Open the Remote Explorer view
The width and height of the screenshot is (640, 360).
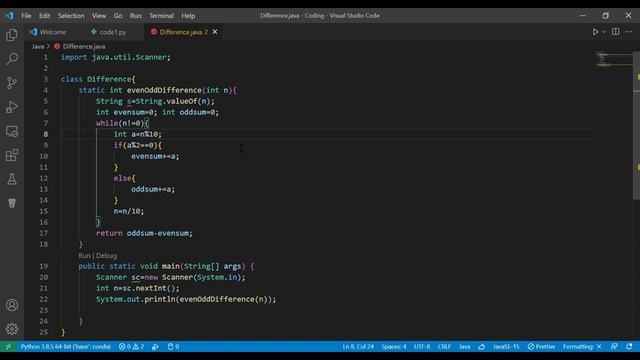12,131
